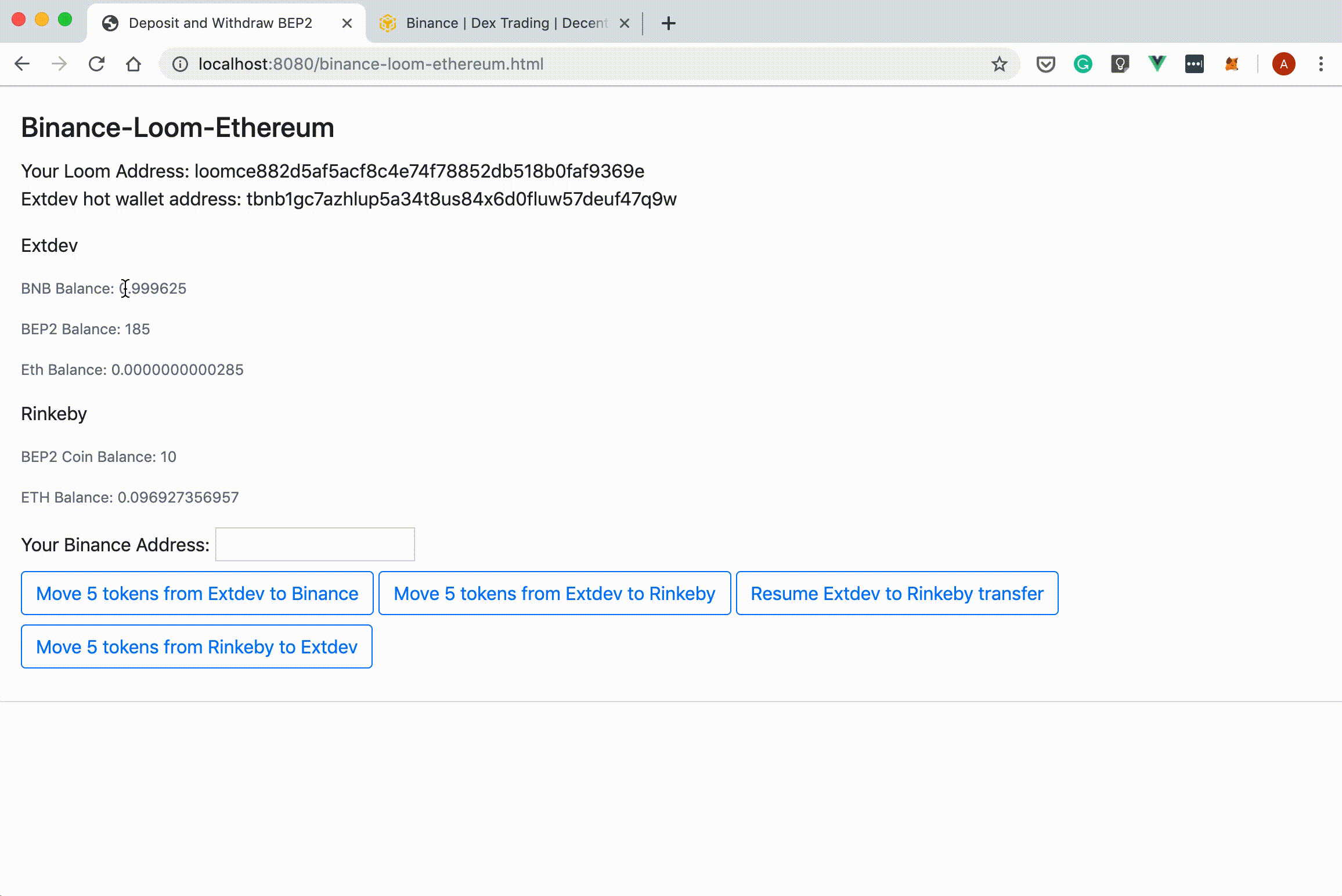Click Eth Balance: 0.0000000000285 text

click(x=132, y=370)
